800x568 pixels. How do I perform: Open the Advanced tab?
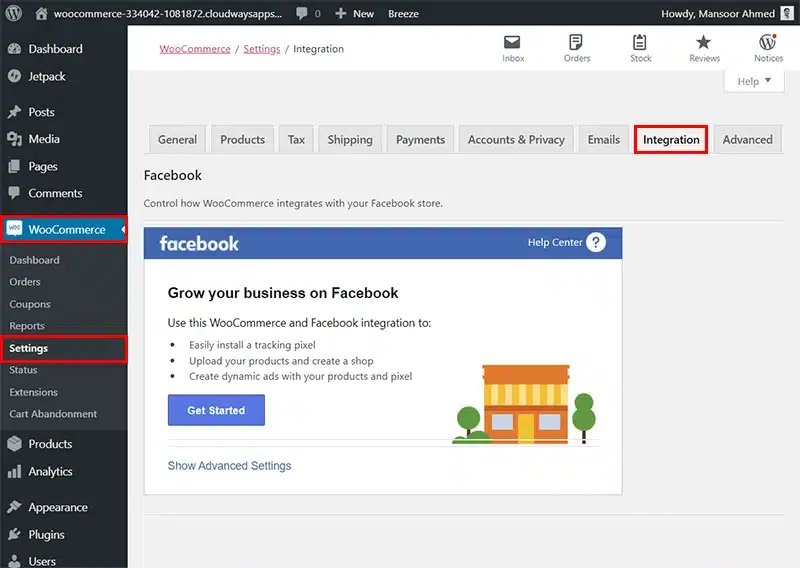[x=747, y=139]
